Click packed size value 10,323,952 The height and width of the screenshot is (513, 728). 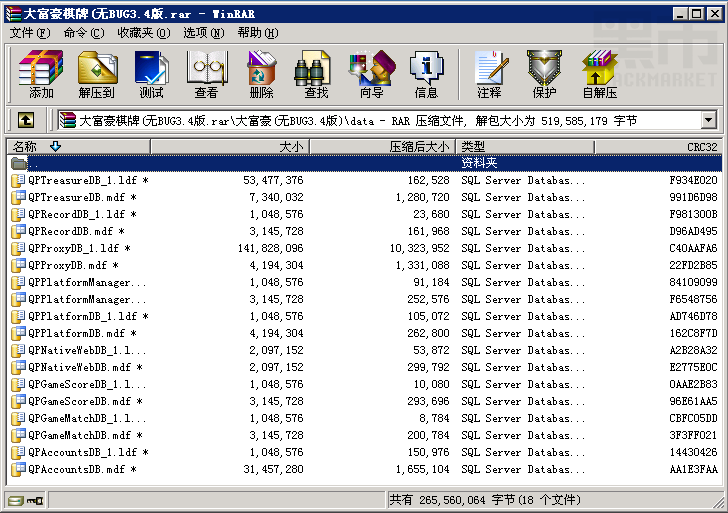420,248
